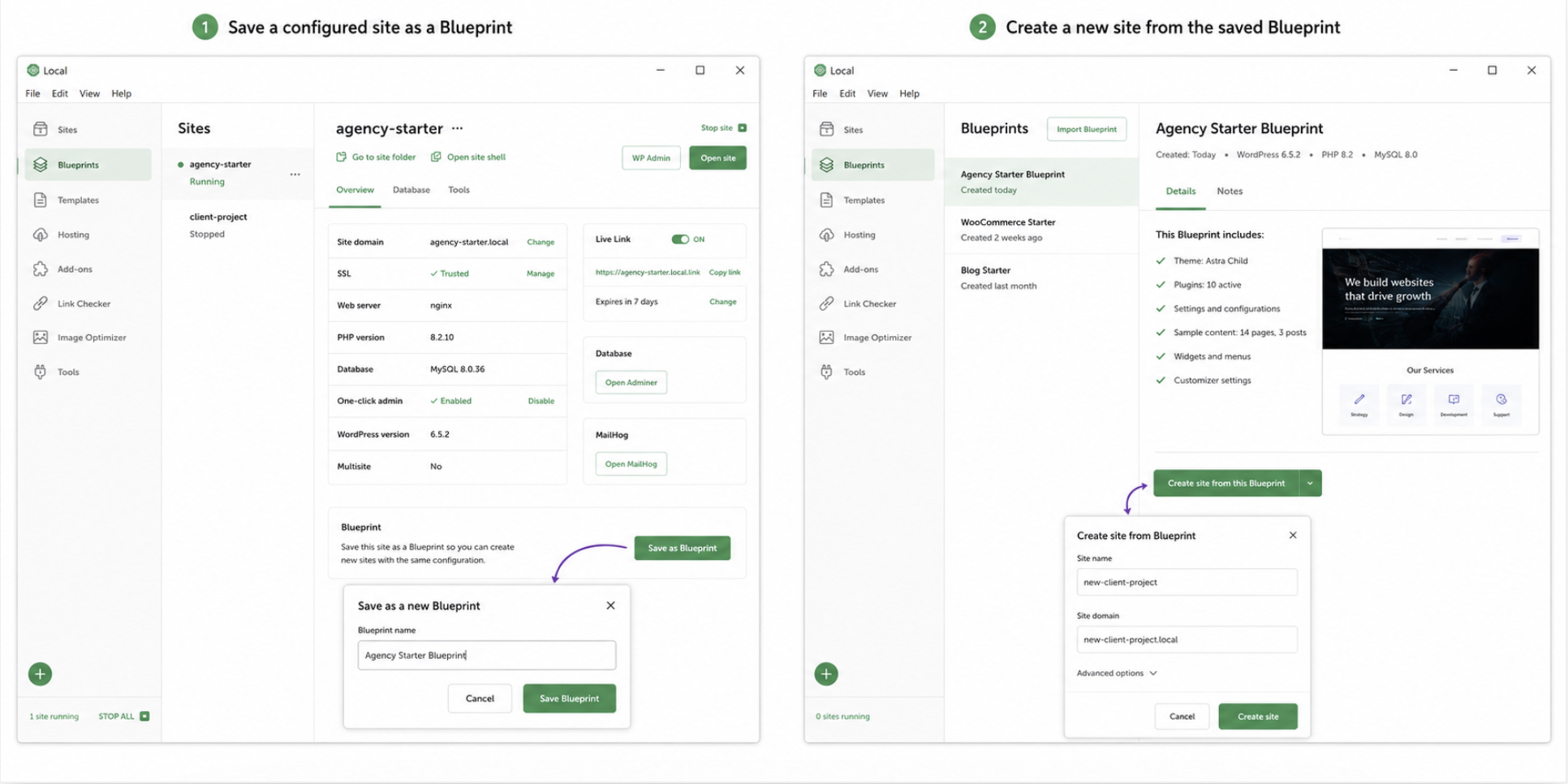Switch to the Database tab
This screenshot has height=784, width=1568.
pyautogui.click(x=411, y=190)
